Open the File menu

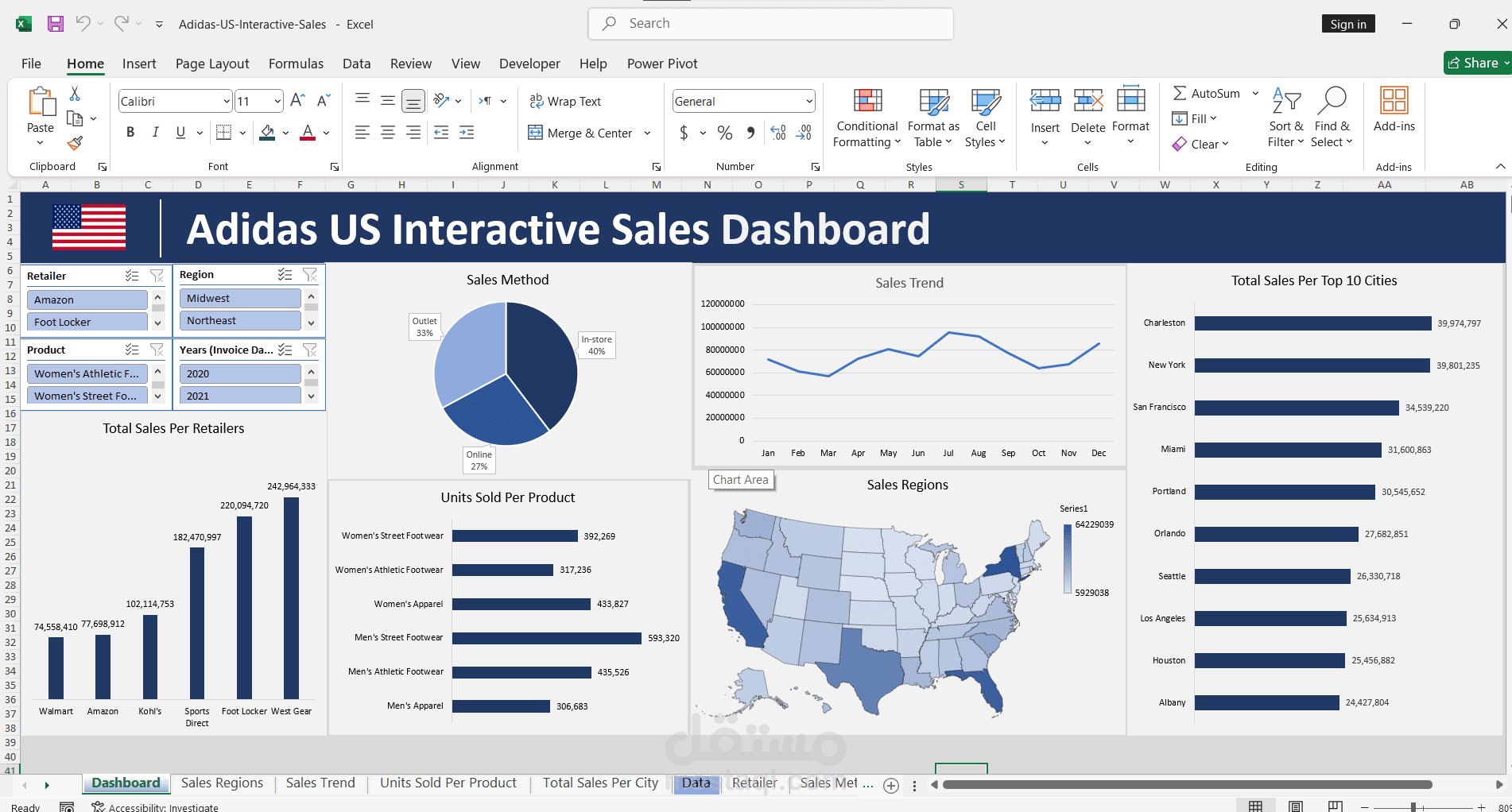pos(31,64)
